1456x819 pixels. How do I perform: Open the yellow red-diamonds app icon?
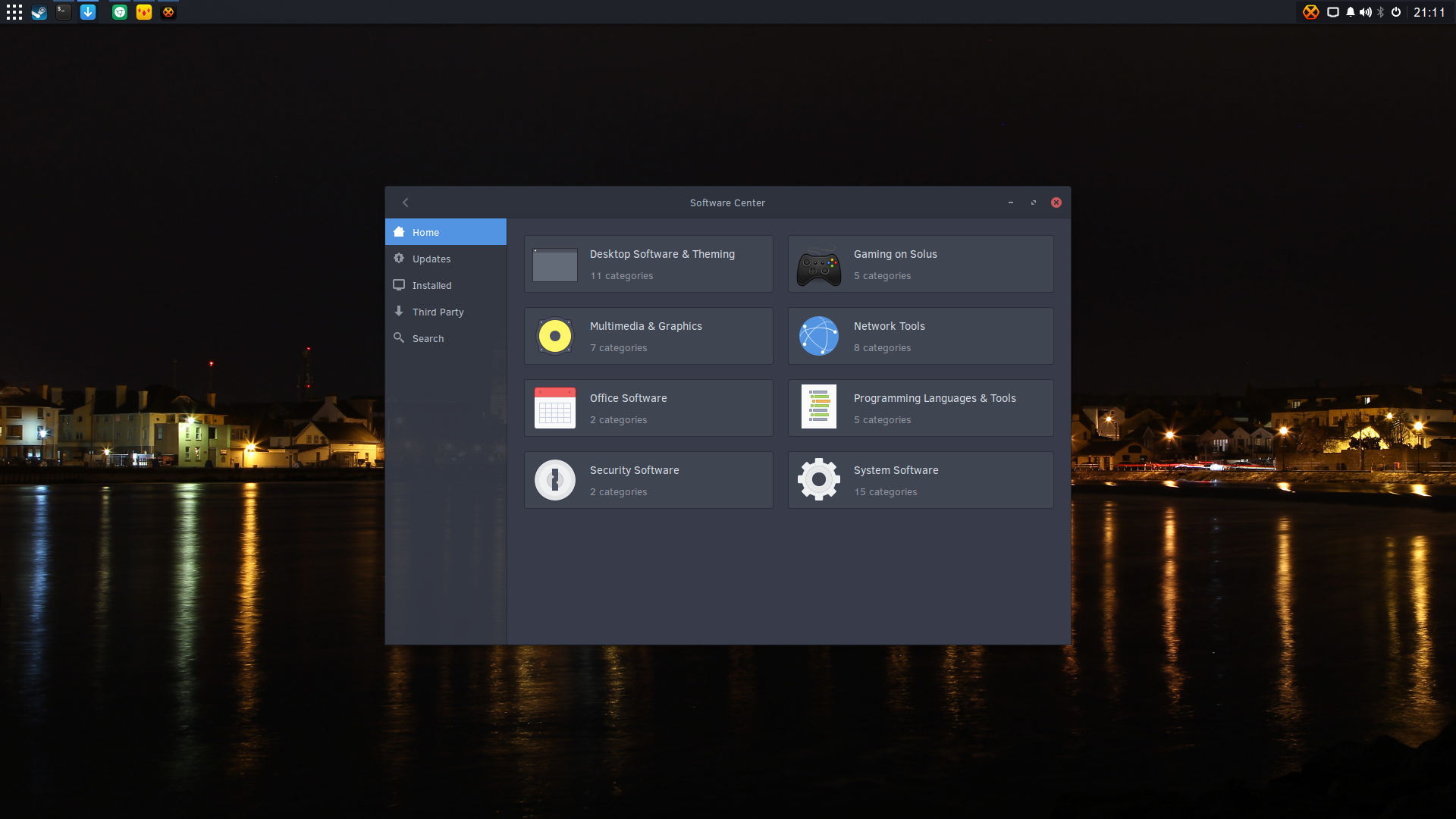click(x=144, y=12)
